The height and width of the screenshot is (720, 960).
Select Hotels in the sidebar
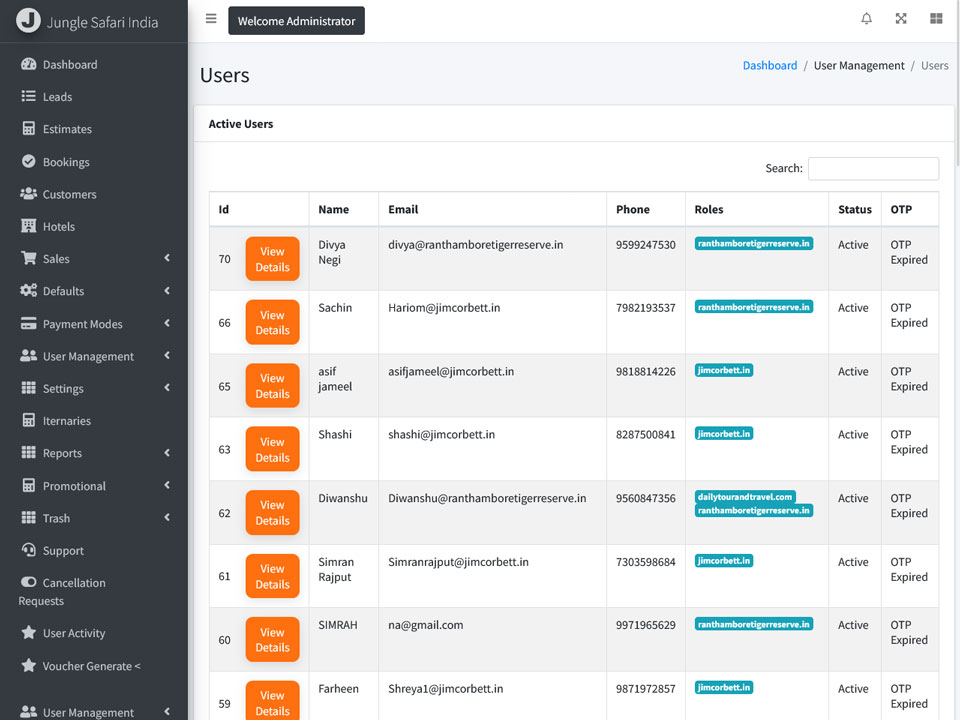coord(94,227)
